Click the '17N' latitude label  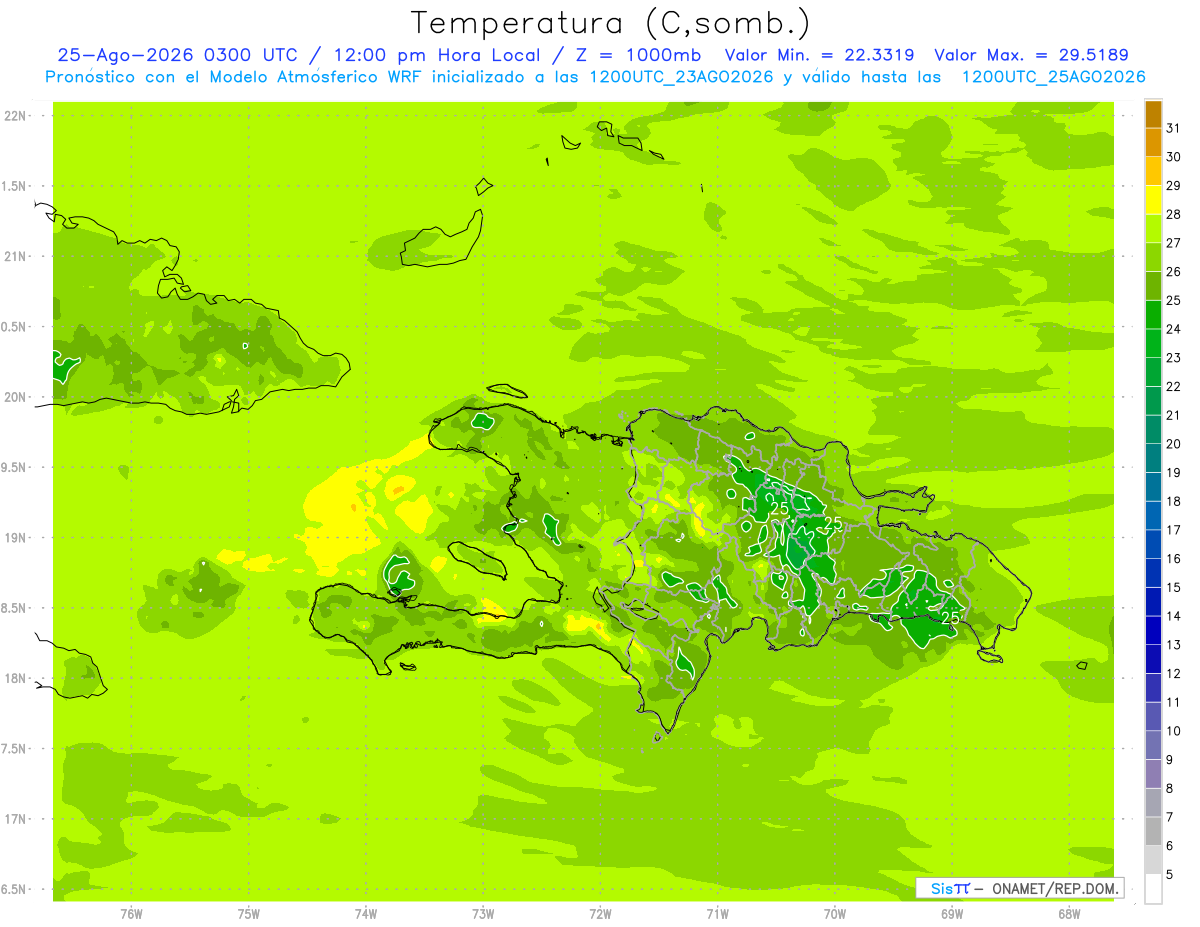coord(17,819)
